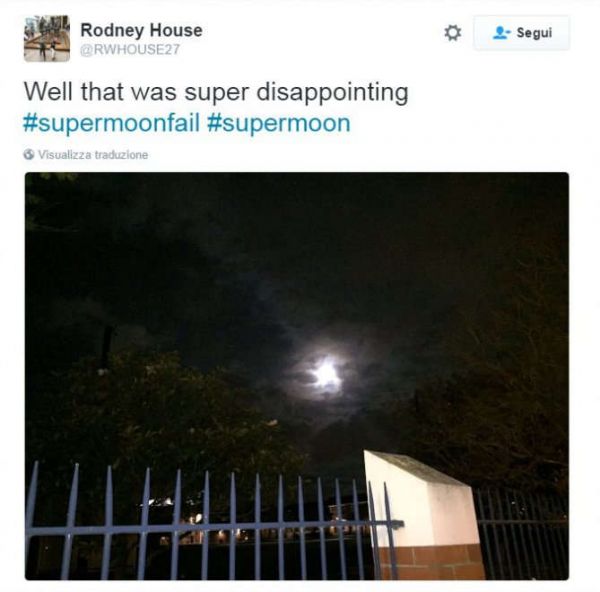Click the blue fence railing in the photo
This screenshot has width=600, height=592.
199,524
